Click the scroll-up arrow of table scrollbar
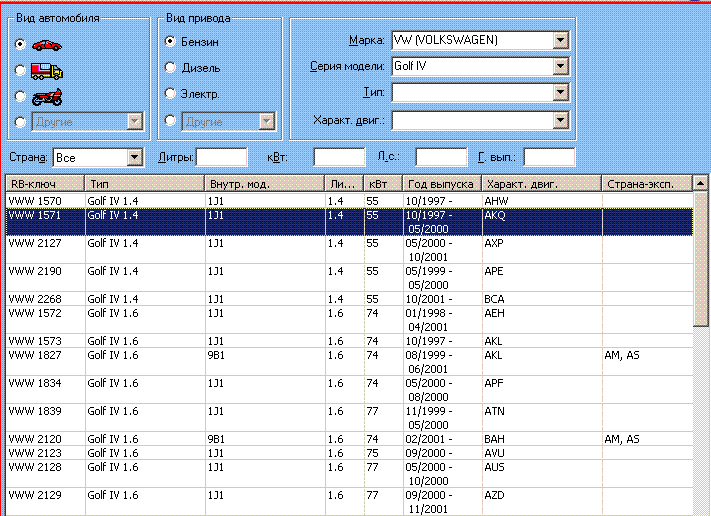Image resolution: width=711 pixels, height=516 pixels. coord(701,184)
